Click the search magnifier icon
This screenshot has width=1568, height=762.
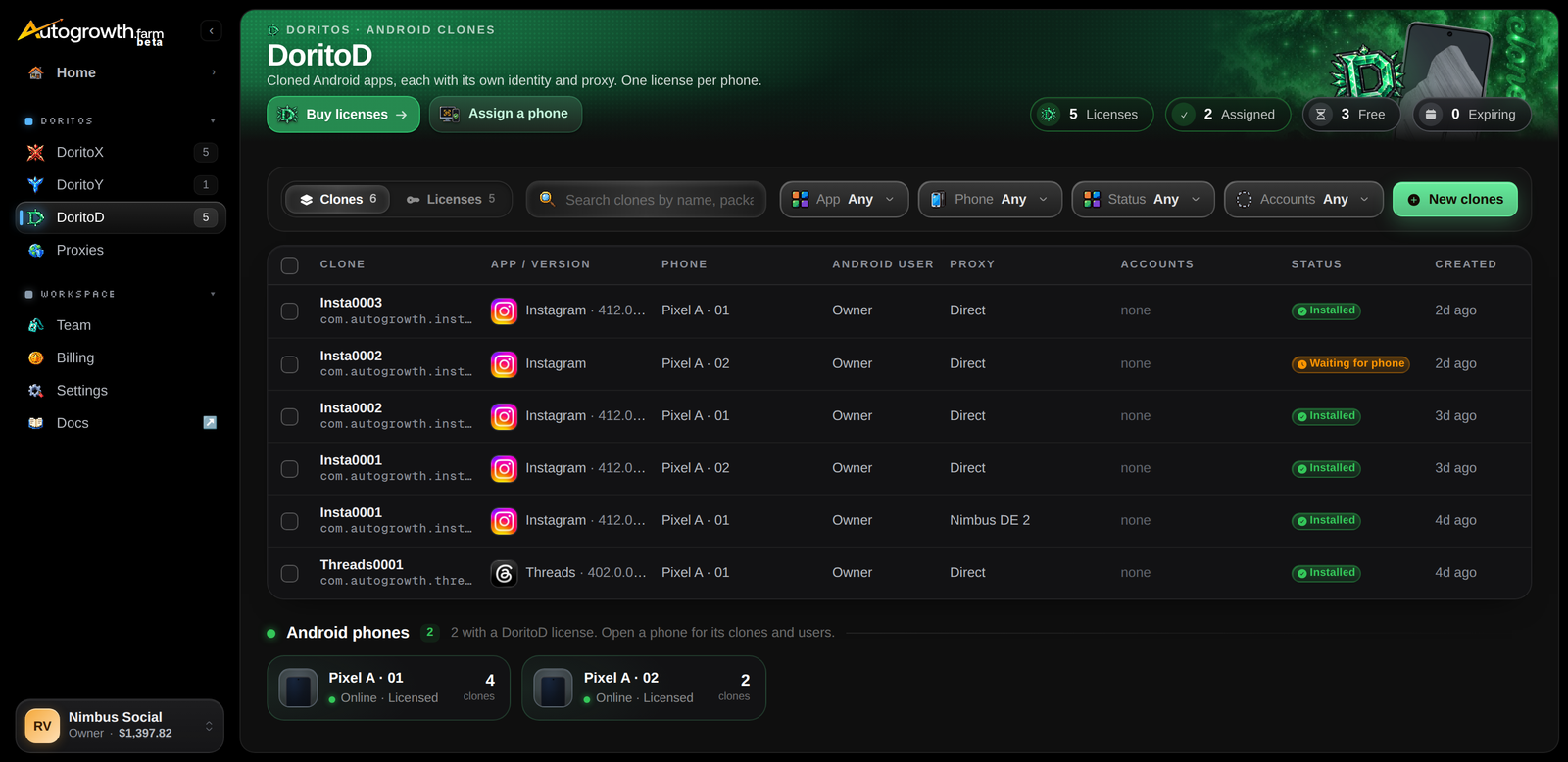point(547,199)
